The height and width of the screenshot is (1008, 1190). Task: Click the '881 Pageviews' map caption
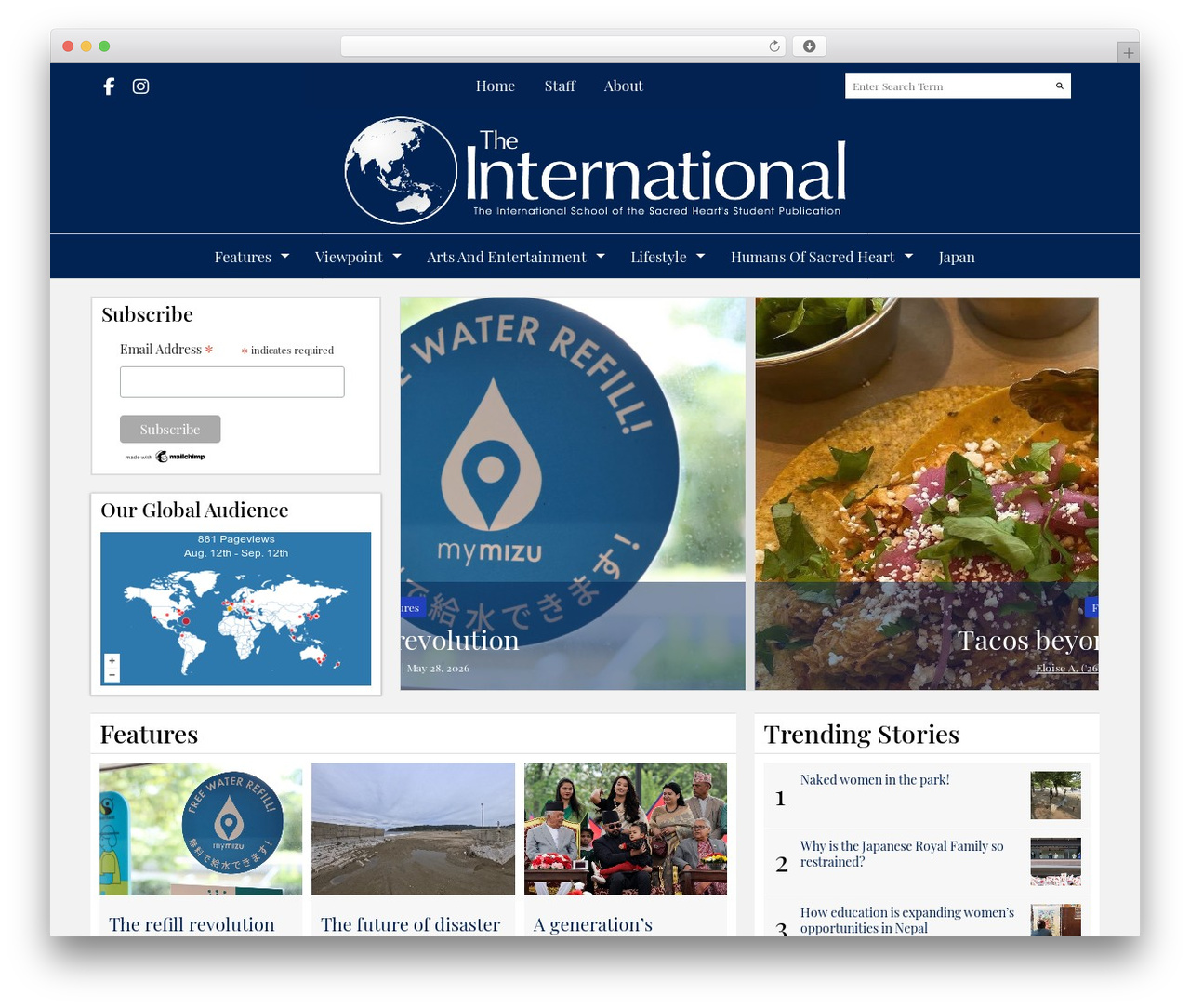236,539
